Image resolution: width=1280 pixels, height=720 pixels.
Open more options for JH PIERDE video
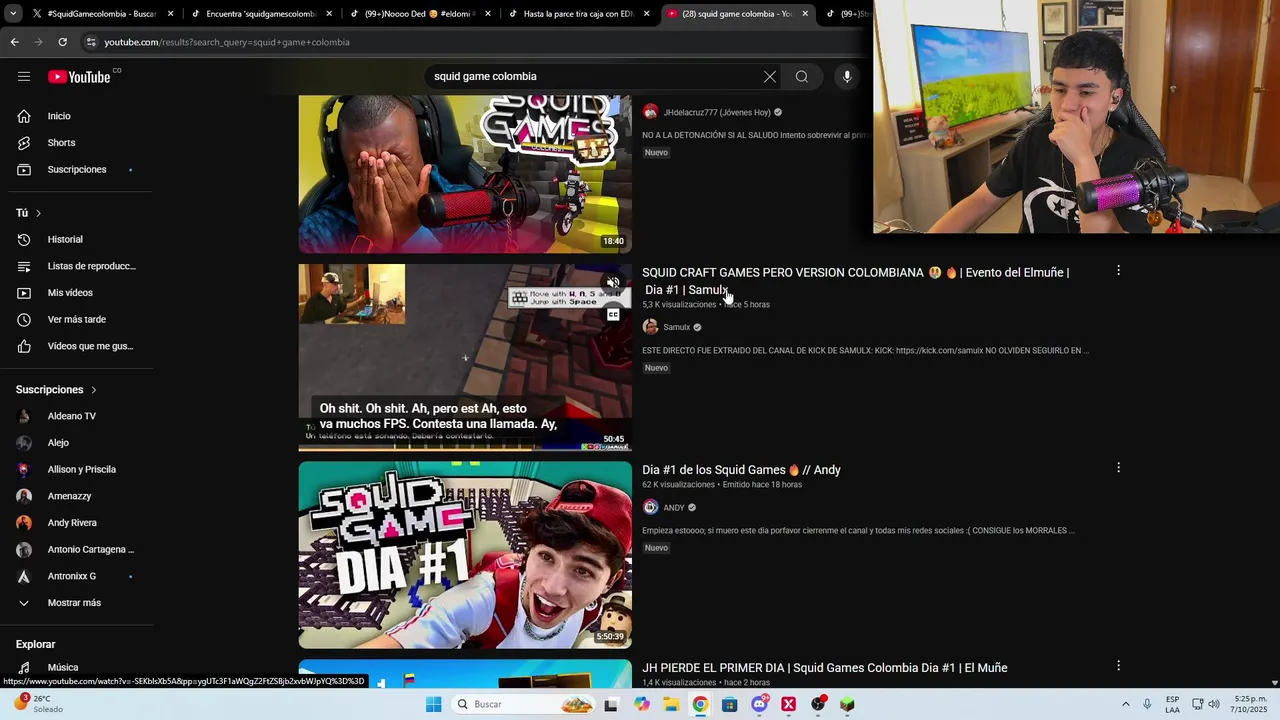pyautogui.click(x=1118, y=666)
